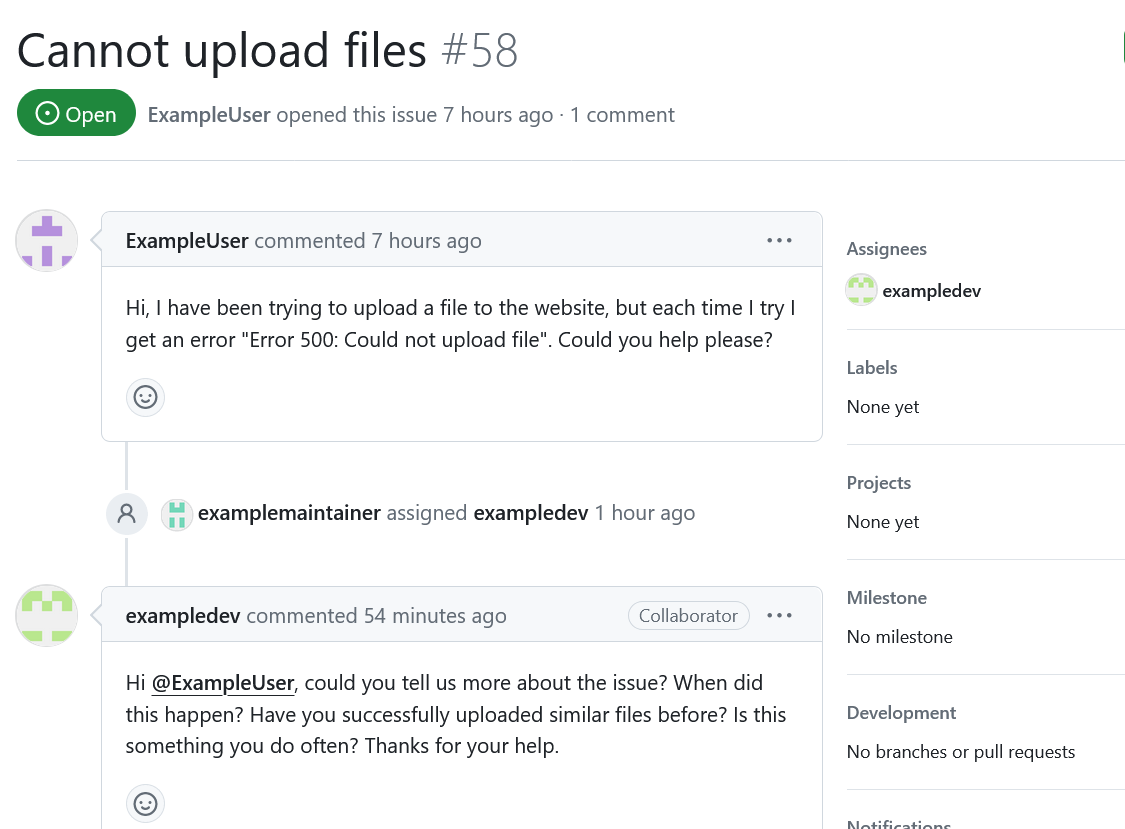
Task: Click the assignment event person icon
Action: 127,513
